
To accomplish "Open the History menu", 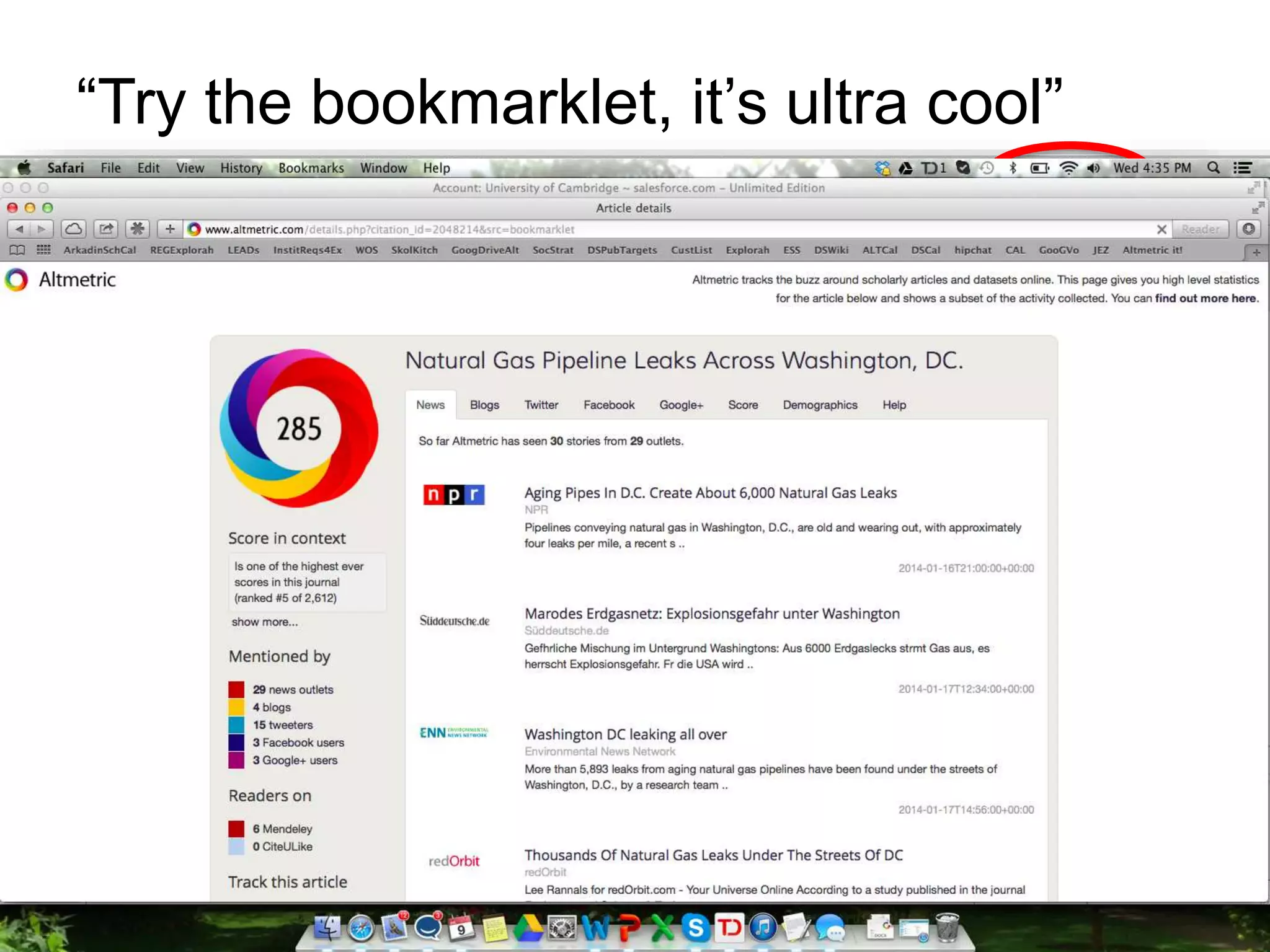I will click(x=241, y=168).
